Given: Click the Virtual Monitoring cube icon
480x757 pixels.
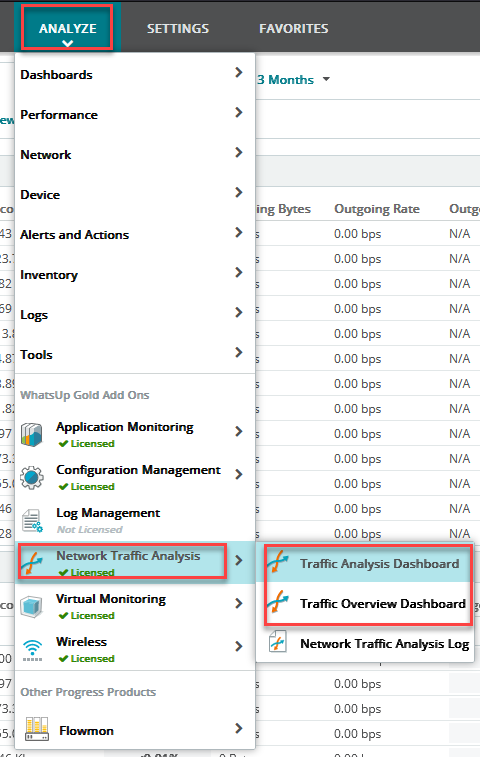Looking at the screenshot, I should (32, 606).
